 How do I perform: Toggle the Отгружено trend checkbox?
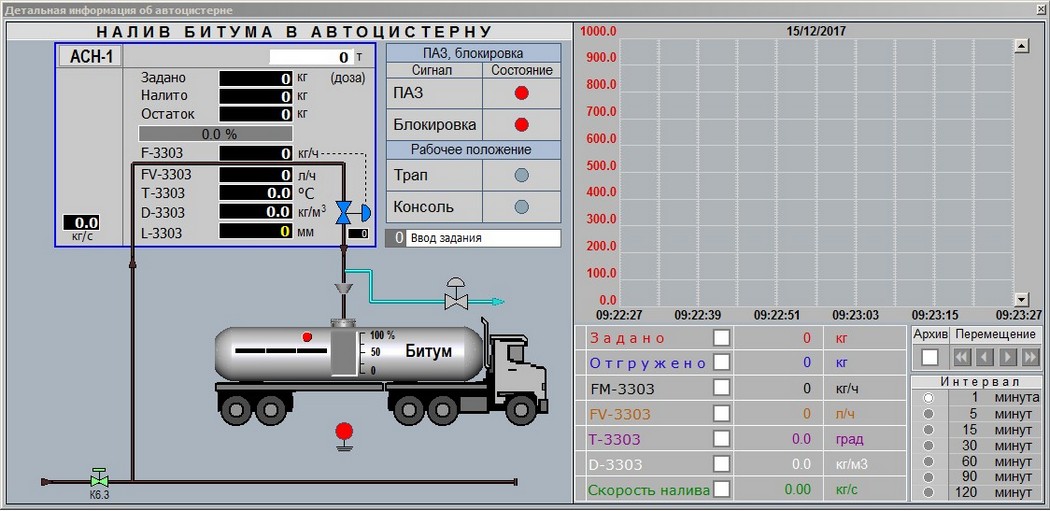point(721,362)
